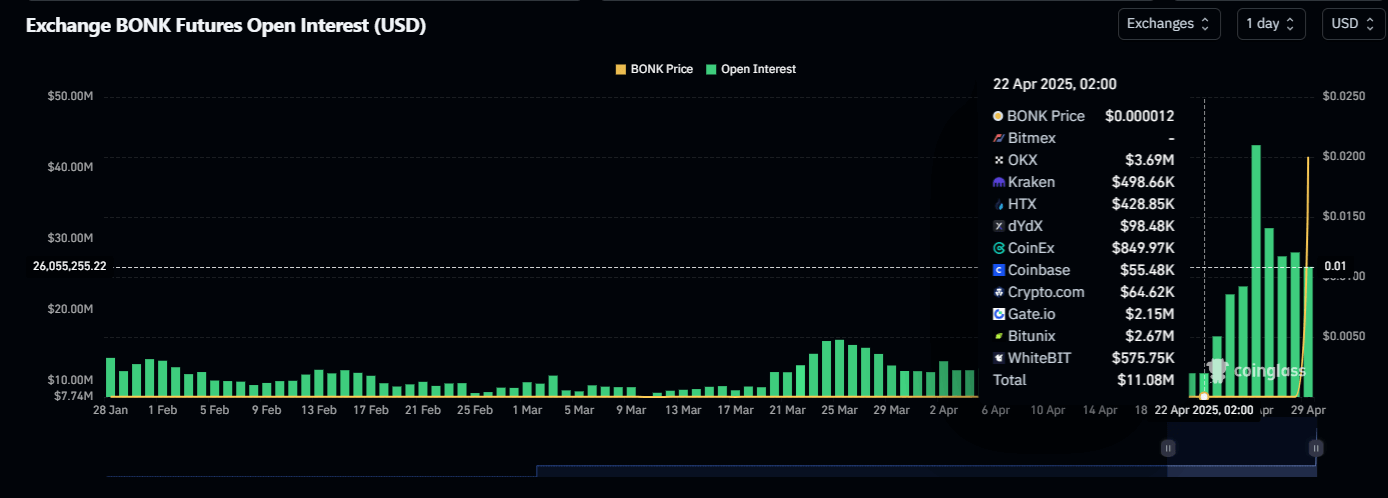Click the BONK Price dot in the tooltip
Image resolution: width=1388 pixels, height=498 pixels.
pyautogui.click(x=998, y=116)
